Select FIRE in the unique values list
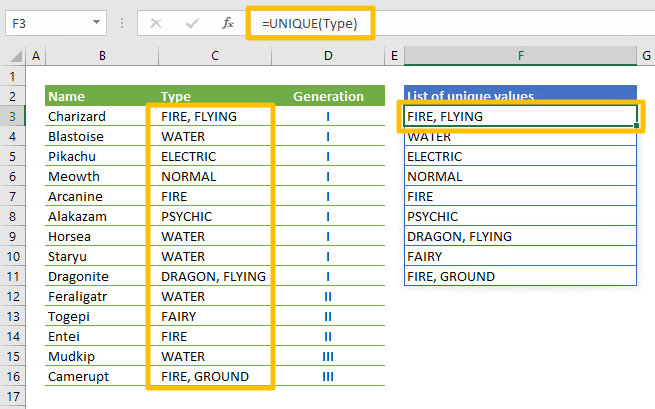Image resolution: width=655 pixels, height=409 pixels. [520, 197]
